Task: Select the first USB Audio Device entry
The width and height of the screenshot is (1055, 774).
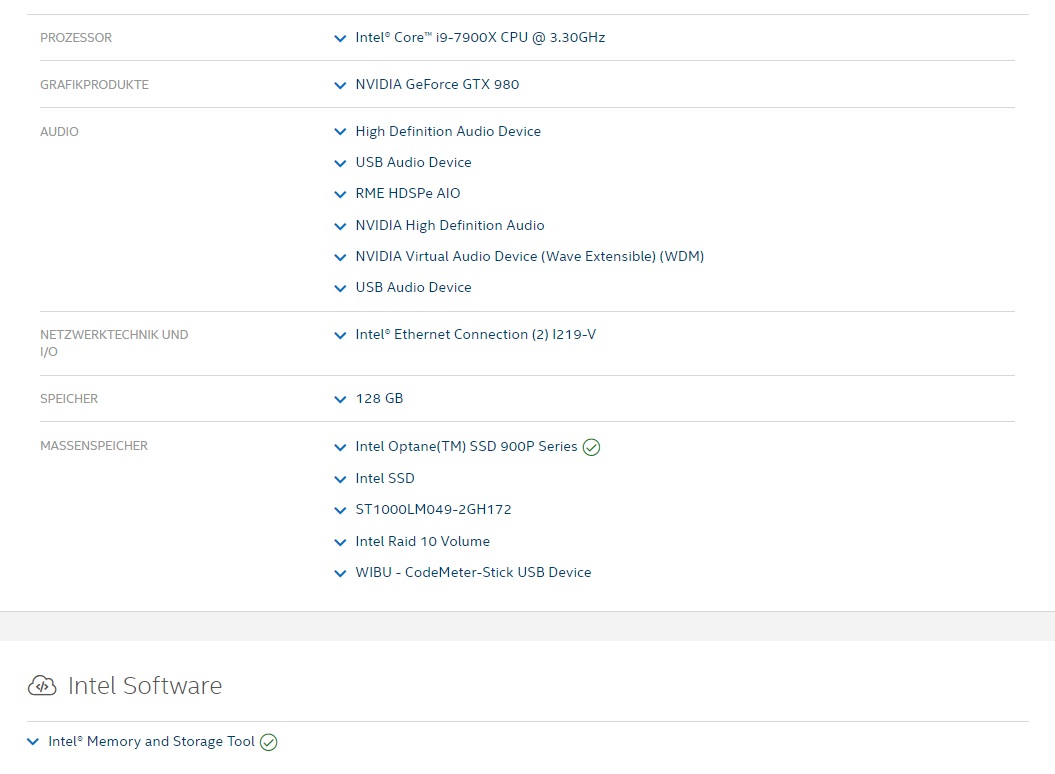Action: tap(413, 162)
